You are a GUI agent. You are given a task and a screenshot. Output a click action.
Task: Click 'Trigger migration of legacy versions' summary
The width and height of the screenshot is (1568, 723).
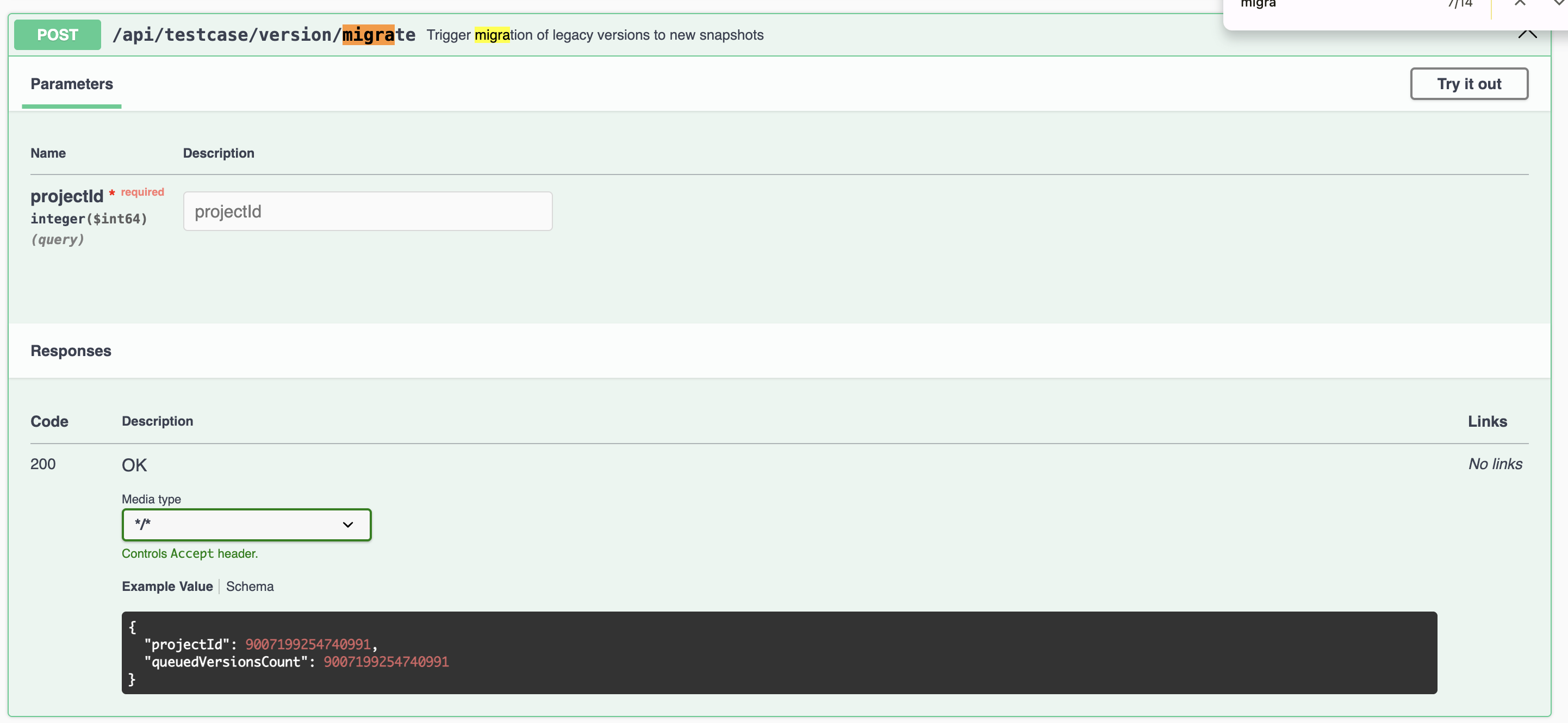(595, 35)
